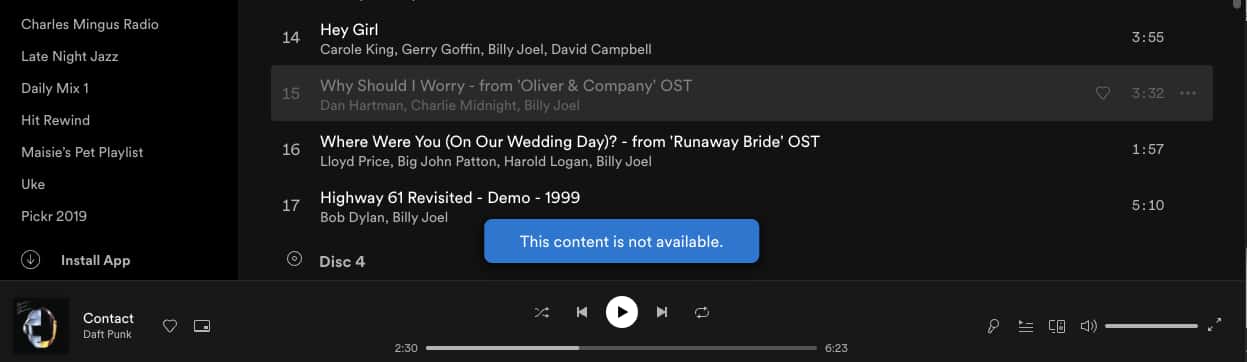Image resolution: width=1247 pixels, height=362 pixels.
Task: Click the now playing title Contact
Action: tap(108, 318)
